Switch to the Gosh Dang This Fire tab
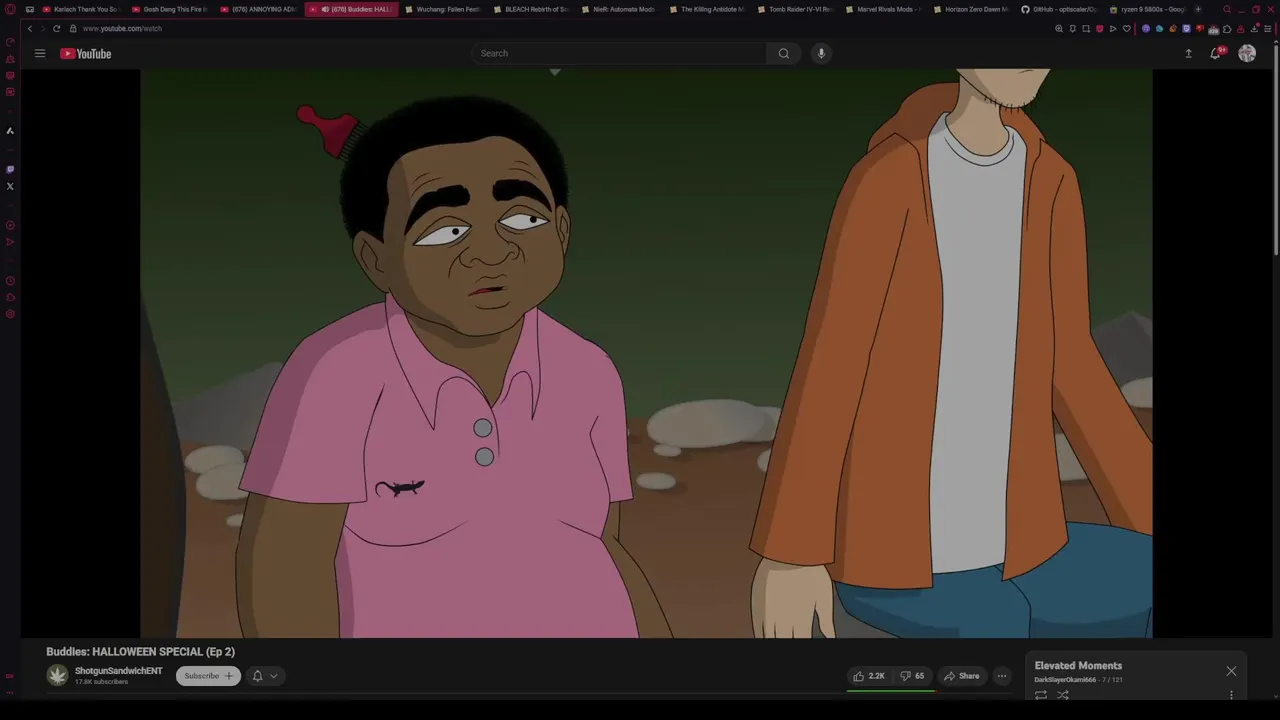1280x720 pixels. pyautogui.click(x=170, y=9)
